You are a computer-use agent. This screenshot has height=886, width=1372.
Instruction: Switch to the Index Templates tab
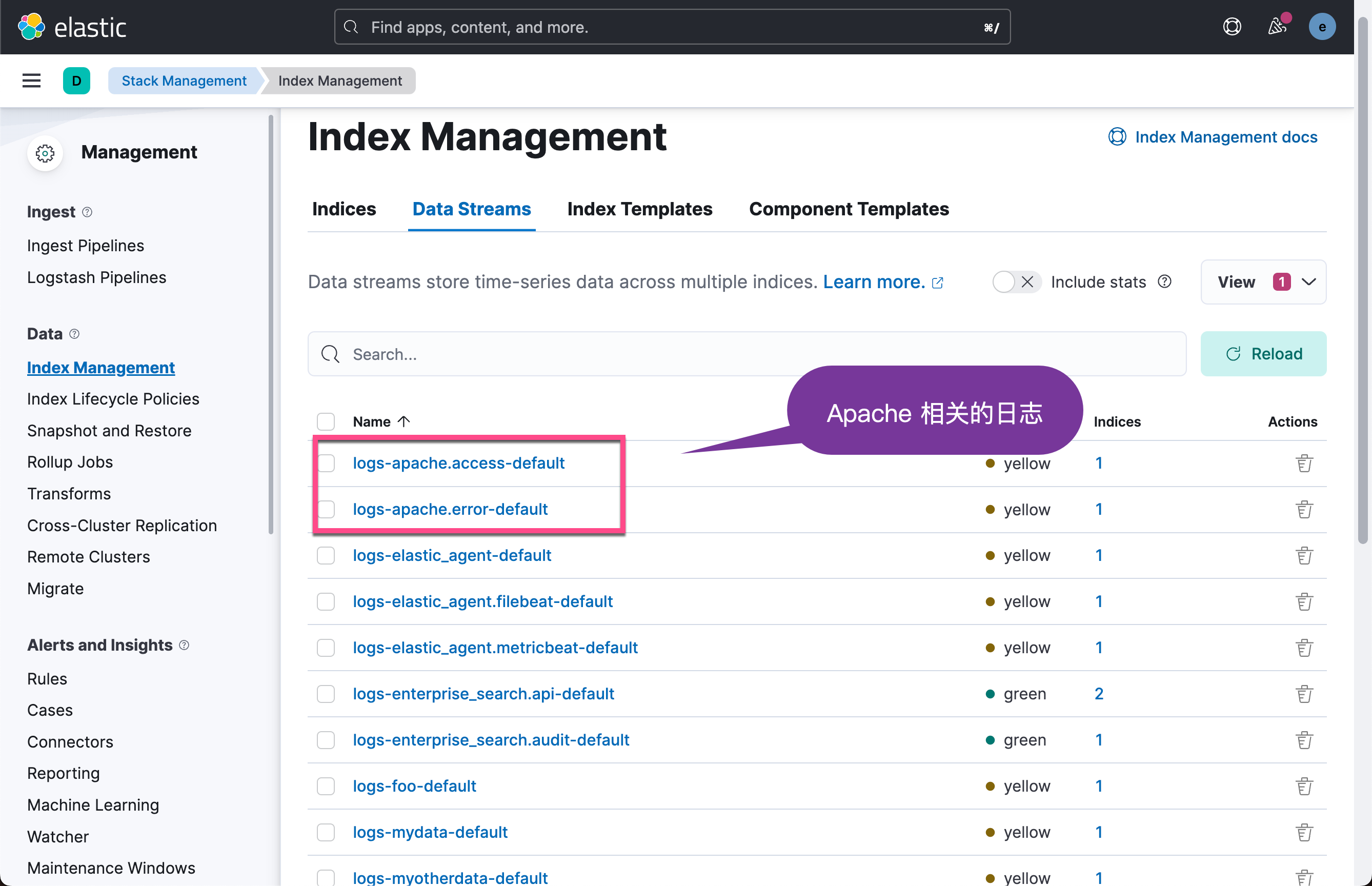[639, 209]
